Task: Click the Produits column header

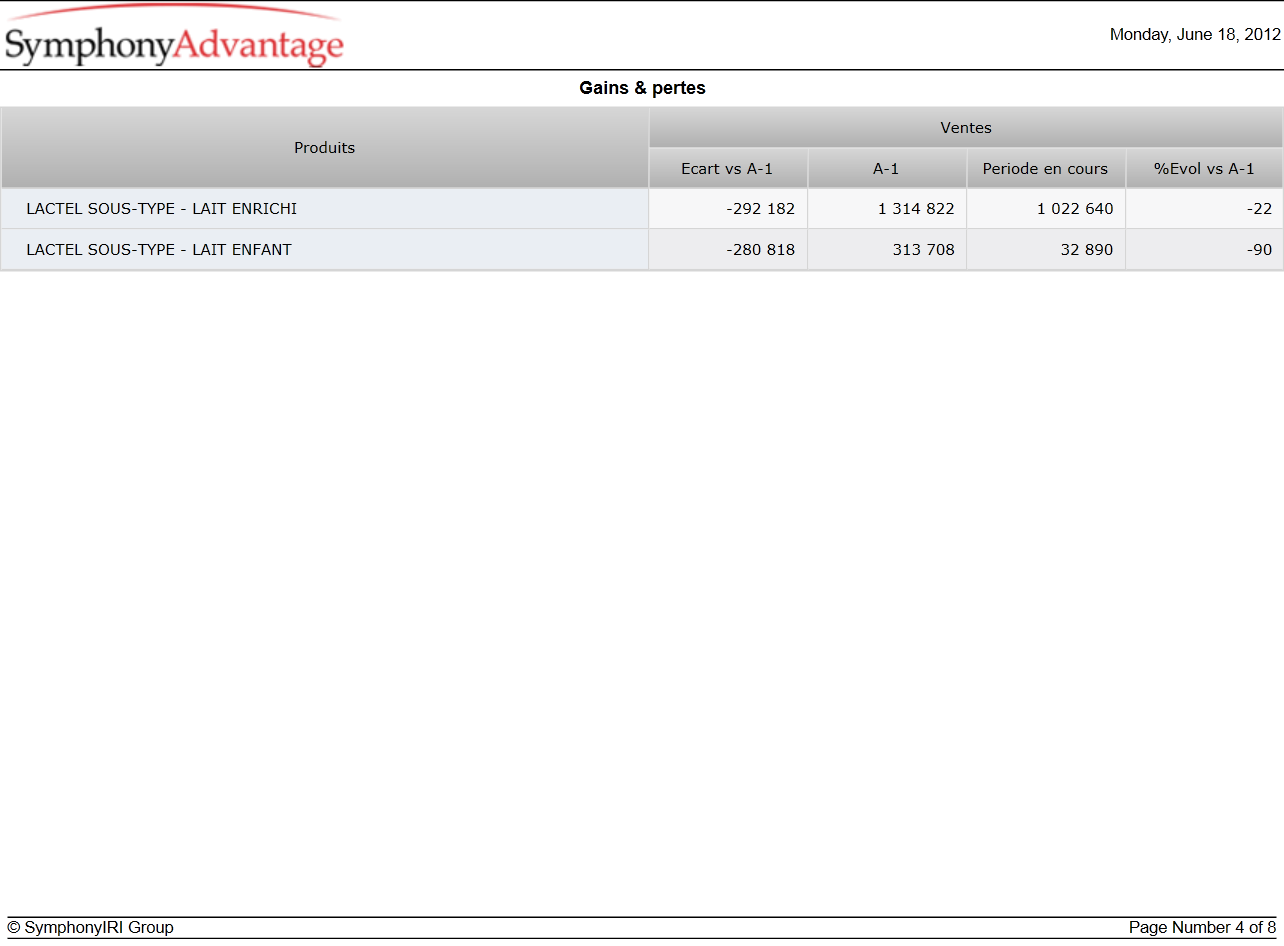Action: coord(325,148)
